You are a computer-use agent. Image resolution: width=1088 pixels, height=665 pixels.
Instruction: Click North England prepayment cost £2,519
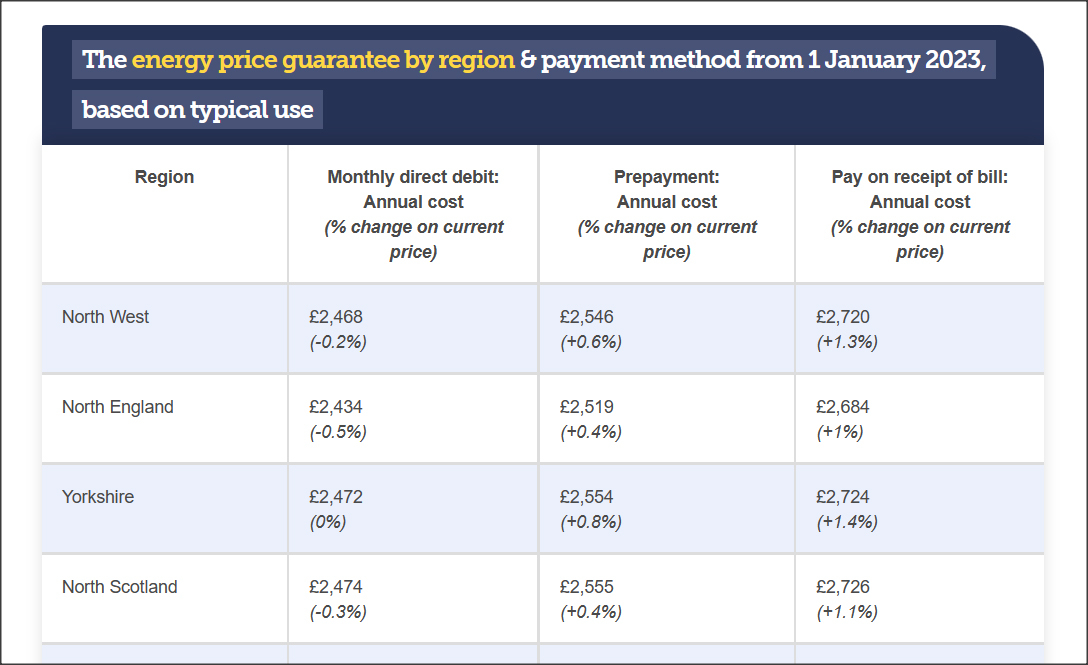[x=587, y=407]
